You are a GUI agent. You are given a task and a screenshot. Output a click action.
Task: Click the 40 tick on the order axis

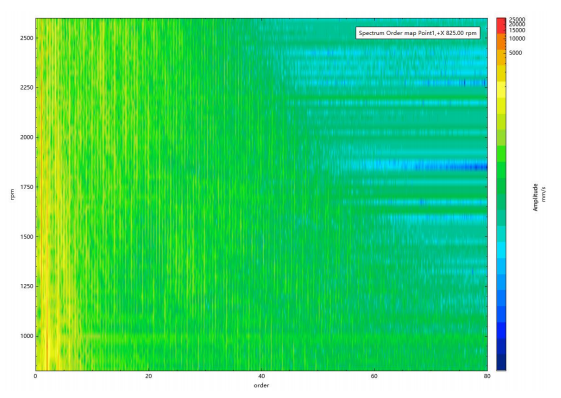tap(261, 376)
